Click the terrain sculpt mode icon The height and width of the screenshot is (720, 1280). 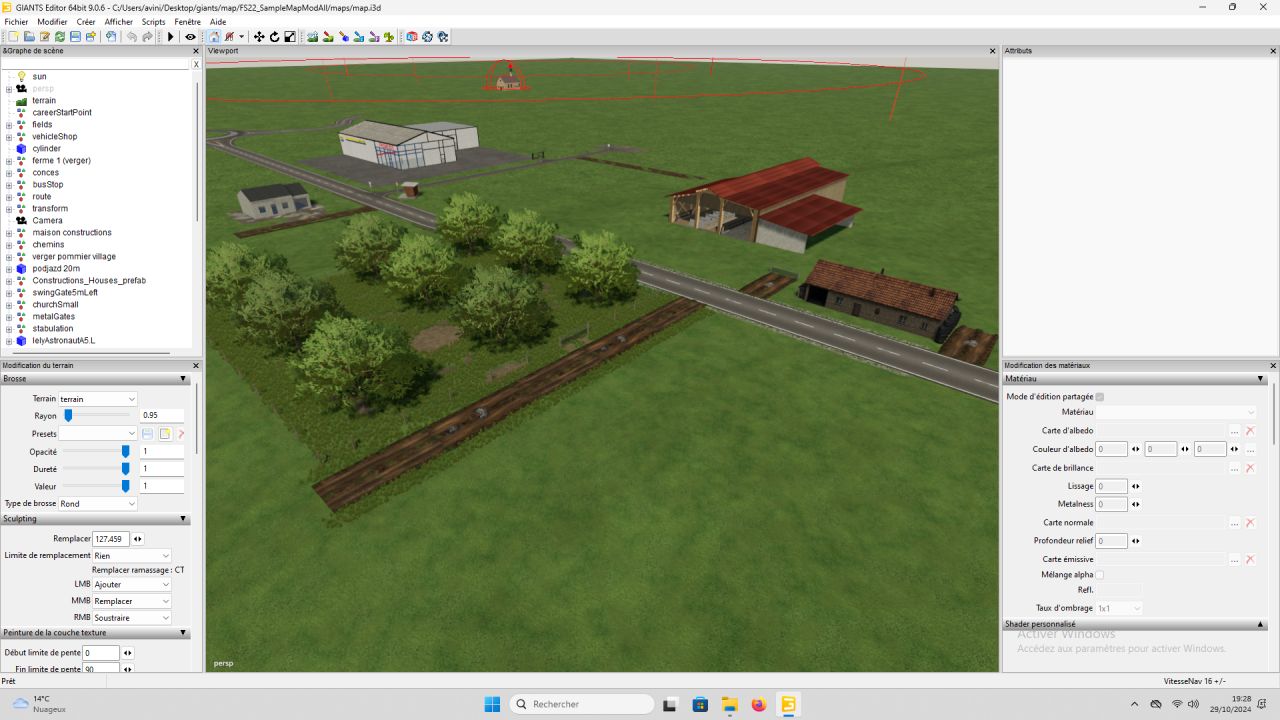[313, 37]
